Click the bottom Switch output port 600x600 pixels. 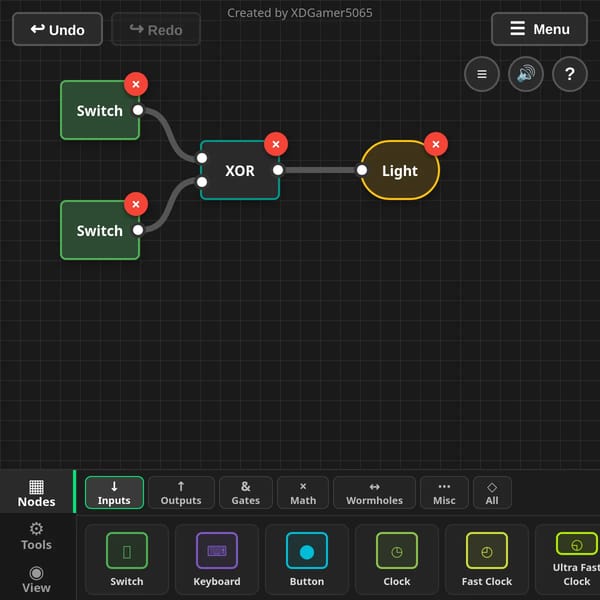coord(138,230)
